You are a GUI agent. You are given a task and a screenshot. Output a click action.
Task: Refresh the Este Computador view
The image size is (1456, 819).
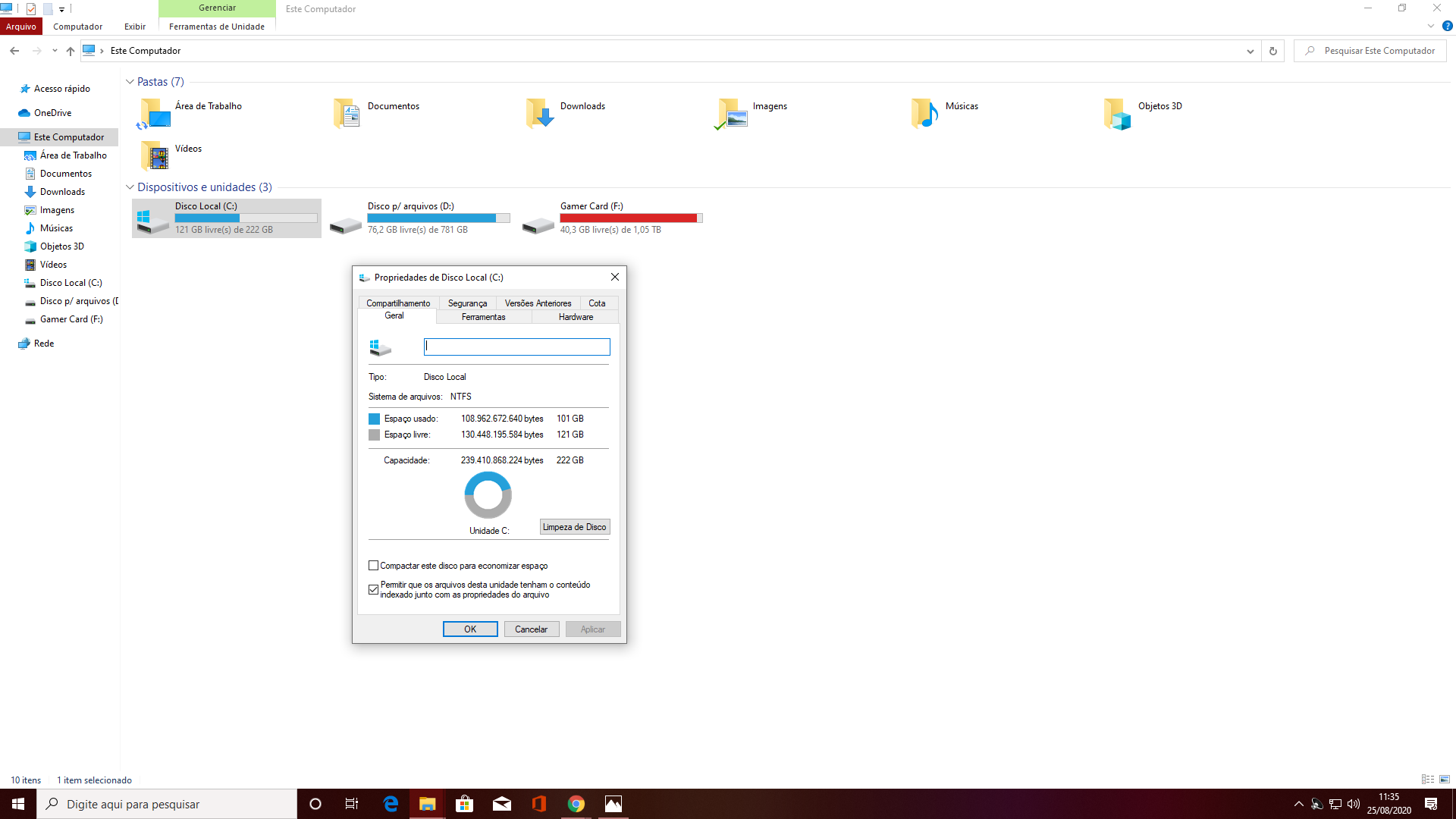point(1273,51)
